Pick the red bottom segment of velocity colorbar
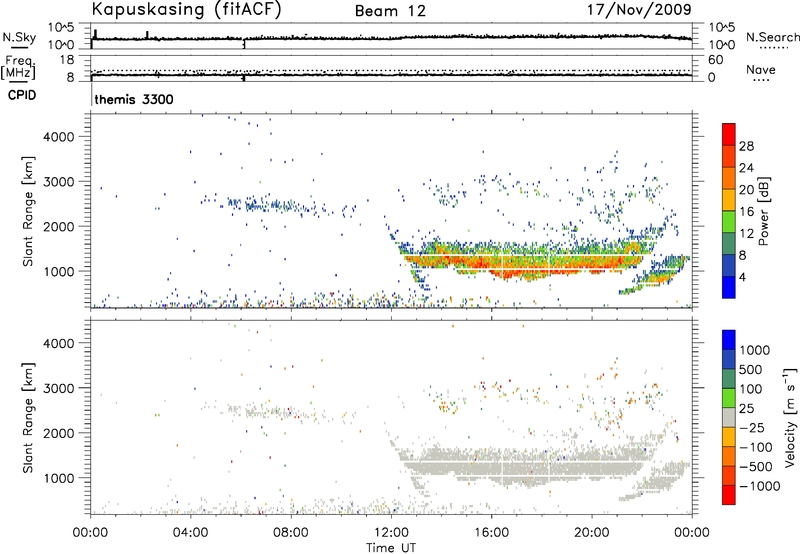 pyautogui.click(x=729, y=495)
